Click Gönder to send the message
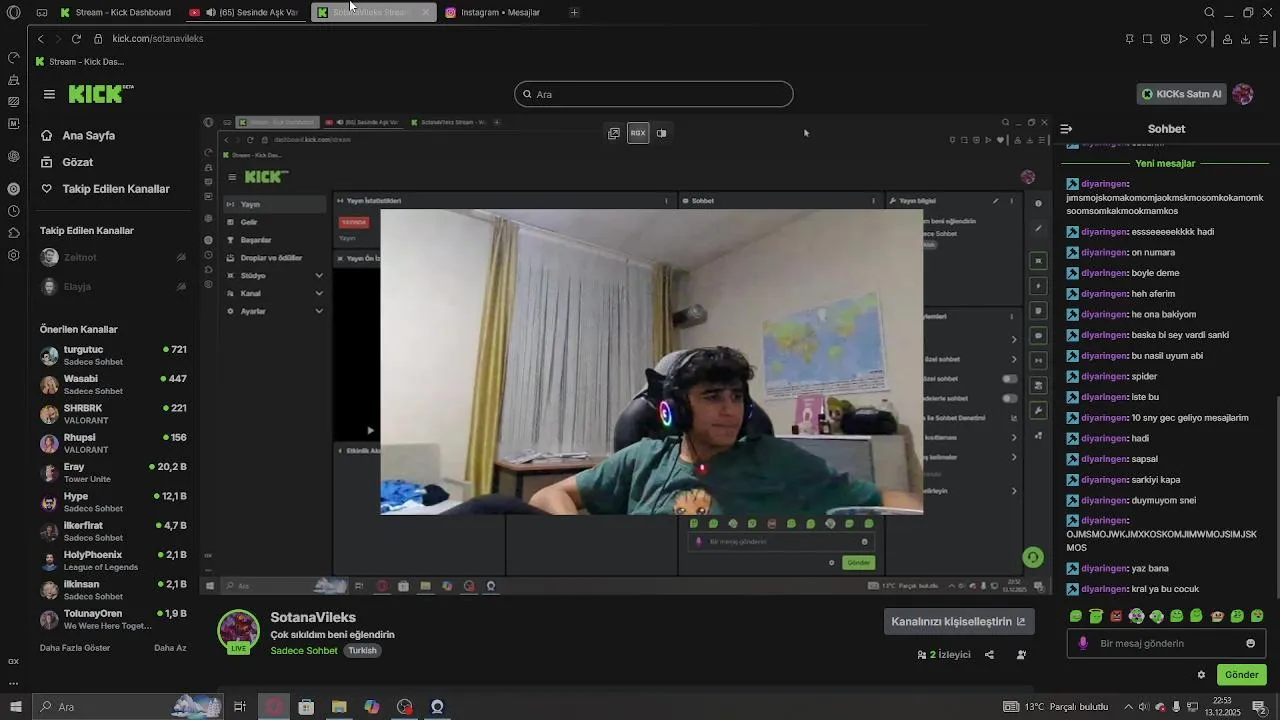 1242,675
